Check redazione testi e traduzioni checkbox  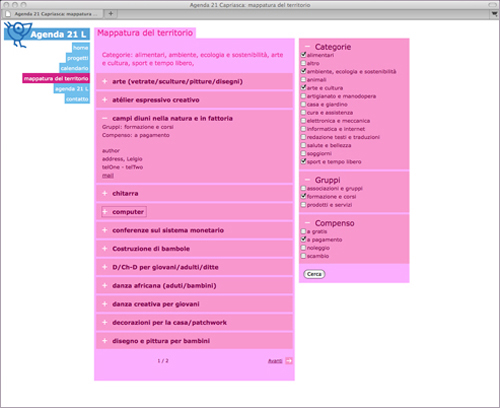303,137
